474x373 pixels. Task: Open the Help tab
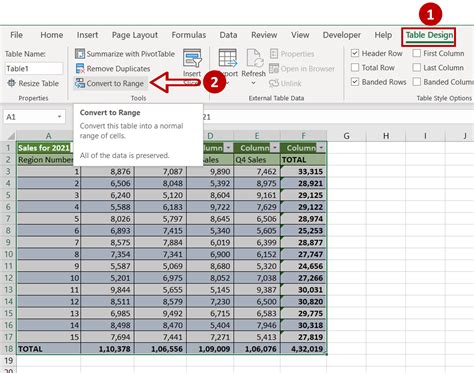(x=383, y=35)
